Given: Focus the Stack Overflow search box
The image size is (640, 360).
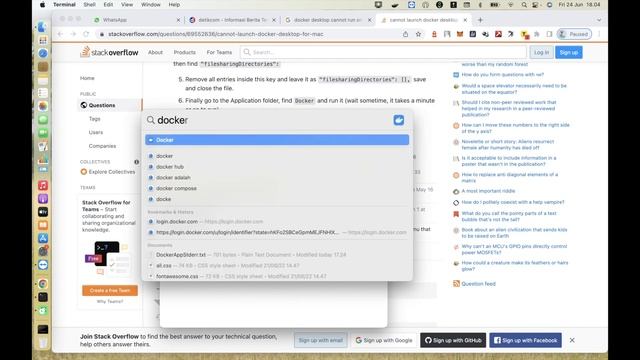Looking at the screenshot, I should pos(383,52).
